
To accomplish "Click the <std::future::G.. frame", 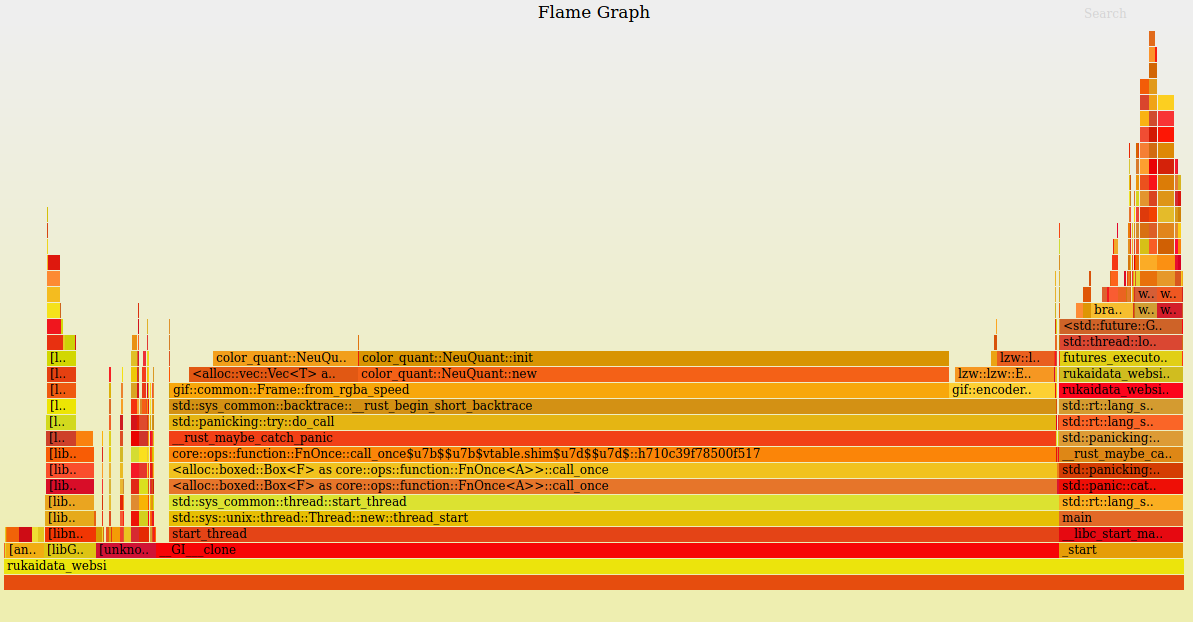I will point(1121,327).
